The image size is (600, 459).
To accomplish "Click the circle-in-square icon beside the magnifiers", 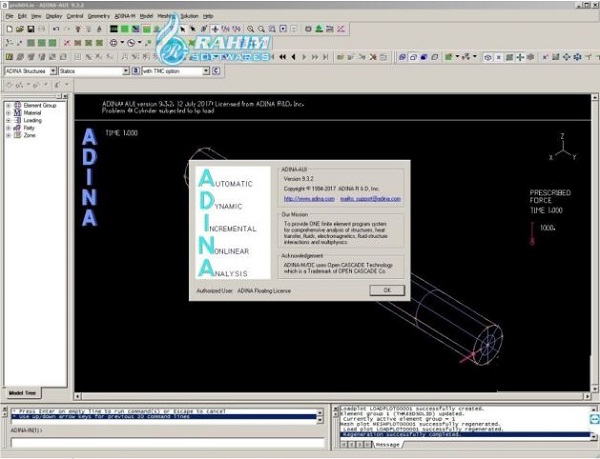I will (283, 29).
